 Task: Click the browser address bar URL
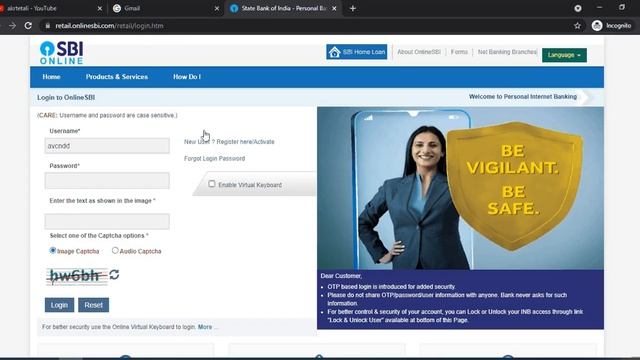109,26
